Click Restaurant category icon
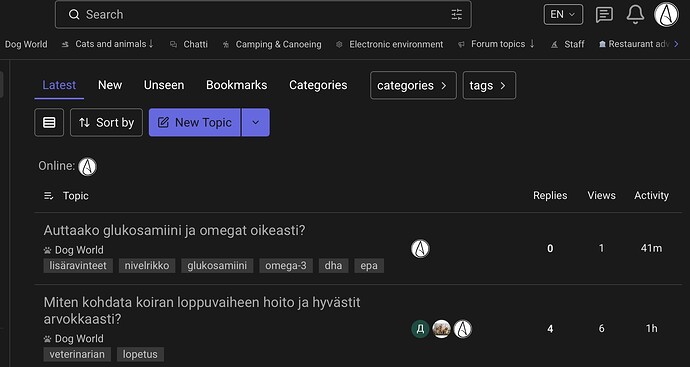Image resolution: width=690 pixels, height=367 pixels. [x=602, y=44]
